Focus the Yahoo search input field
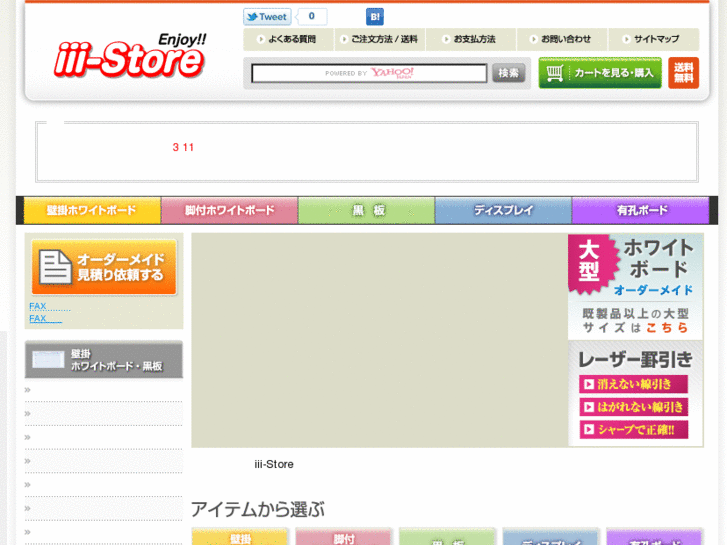 369,73
